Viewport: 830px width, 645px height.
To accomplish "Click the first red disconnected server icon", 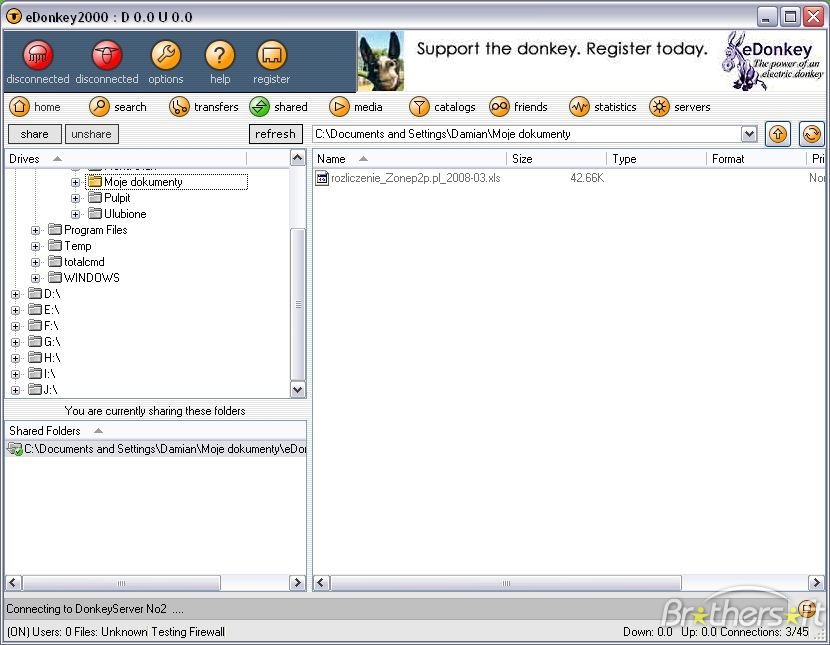I will tap(38, 55).
